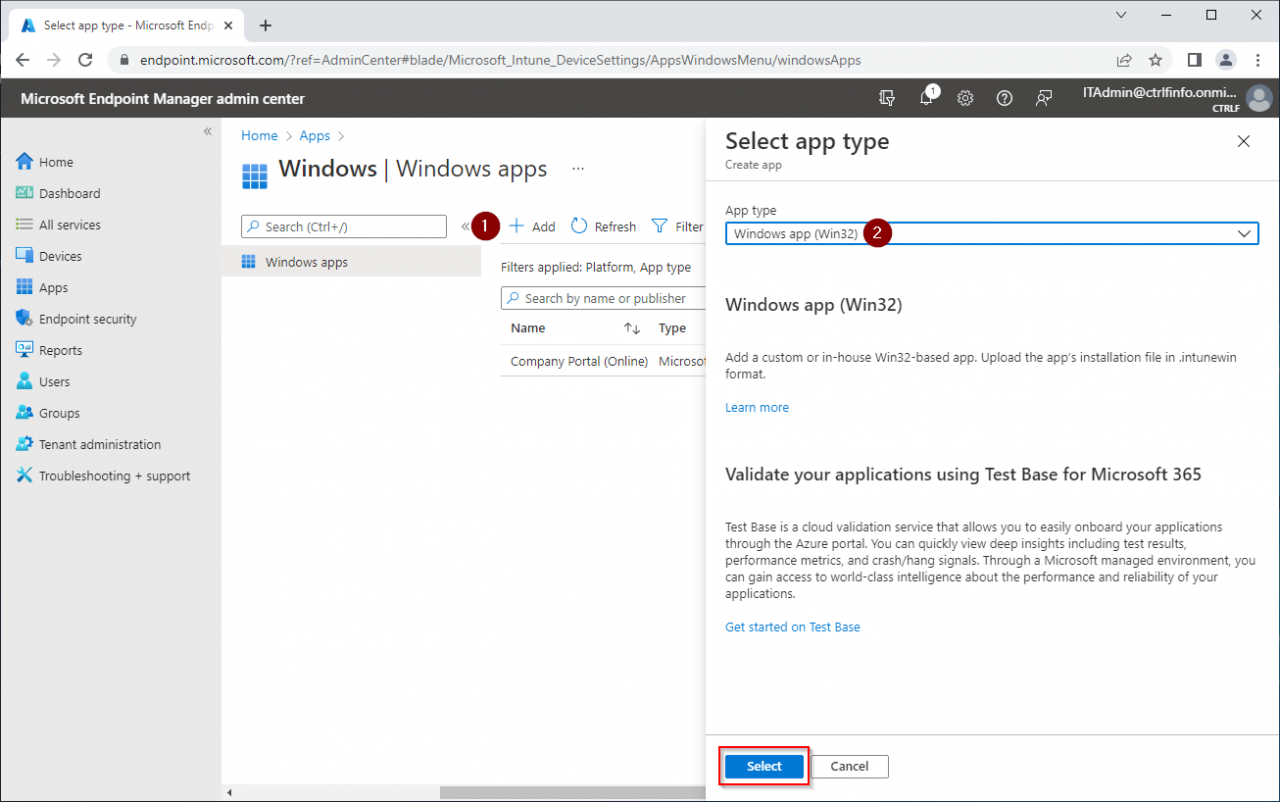
Task: Click Add in the Windows apps toolbar
Action: coord(532,227)
